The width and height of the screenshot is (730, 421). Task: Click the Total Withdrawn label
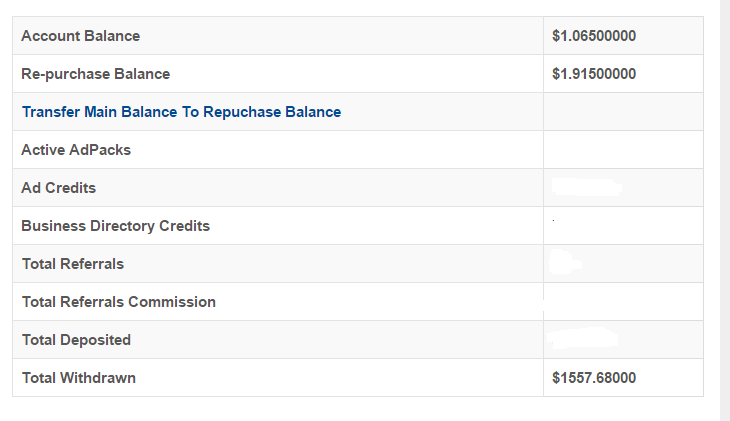78,378
